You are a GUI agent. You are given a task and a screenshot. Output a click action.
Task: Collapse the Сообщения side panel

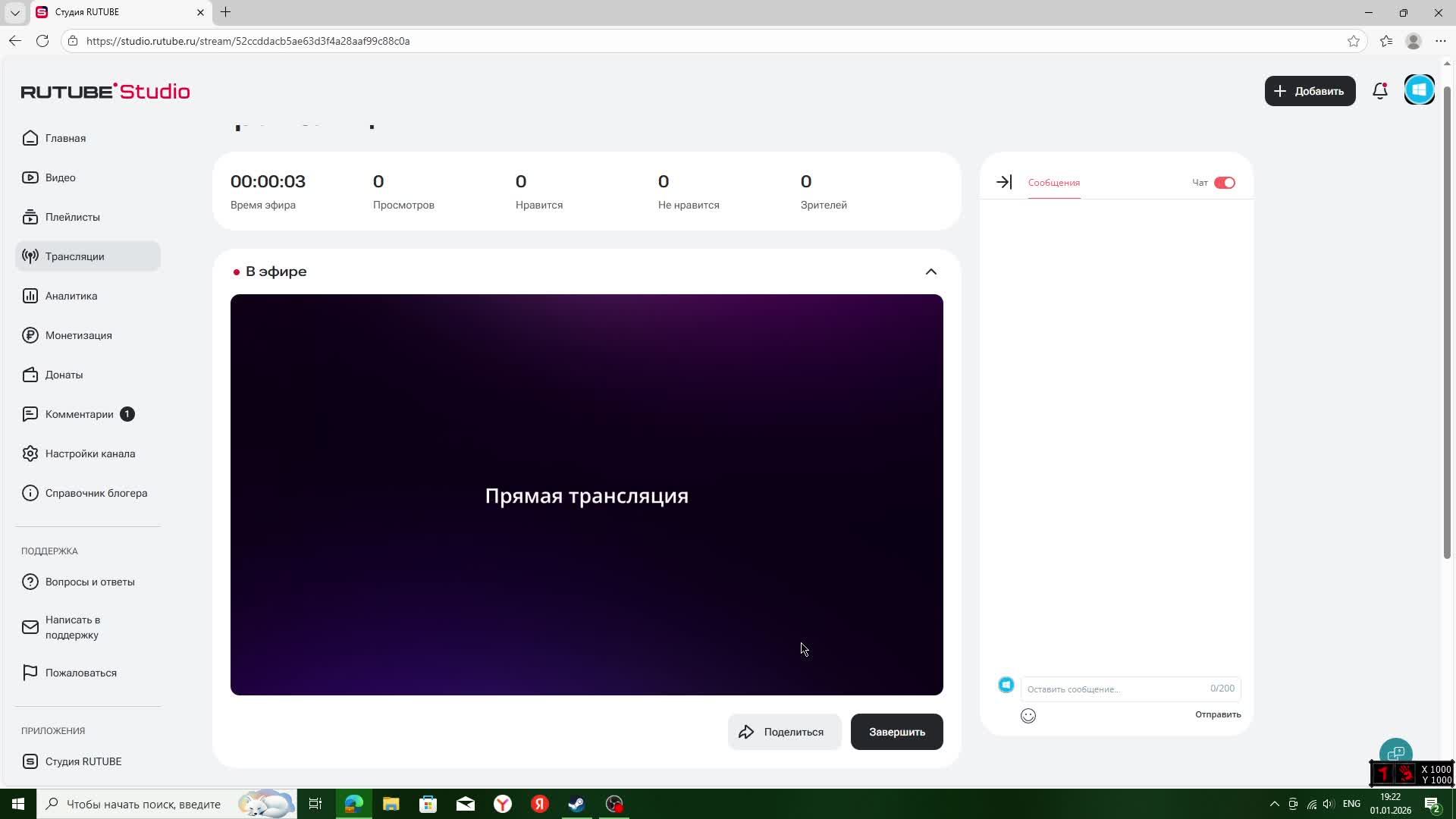(1003, 182)
